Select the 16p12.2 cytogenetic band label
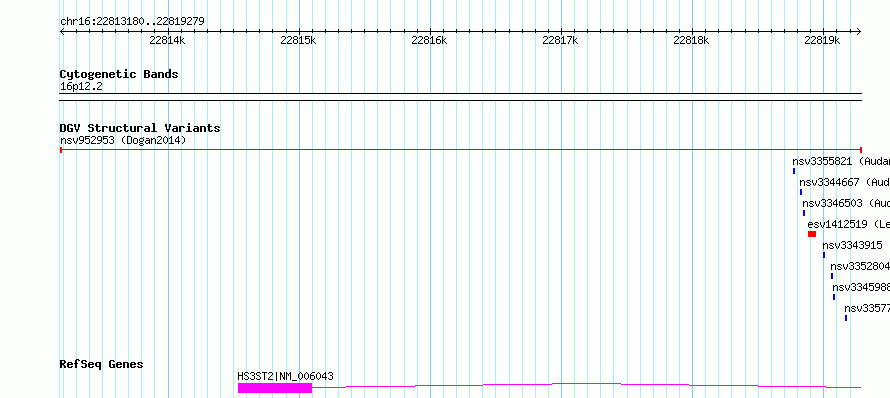The image size is (890, 398). coord(81,87)
